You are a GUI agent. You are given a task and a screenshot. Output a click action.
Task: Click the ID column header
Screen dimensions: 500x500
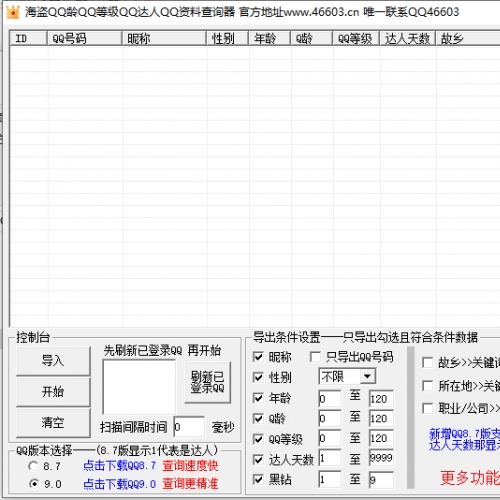[x=28, y=39]
